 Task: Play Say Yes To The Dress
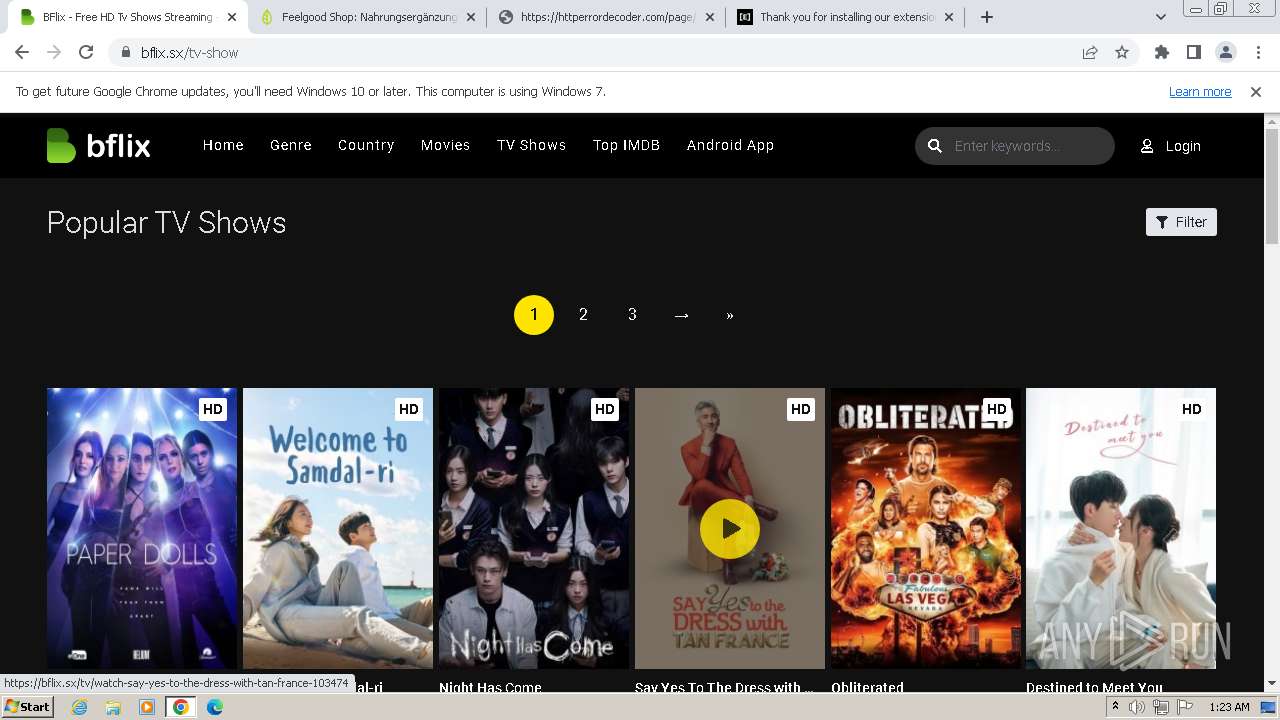[730, 529]
